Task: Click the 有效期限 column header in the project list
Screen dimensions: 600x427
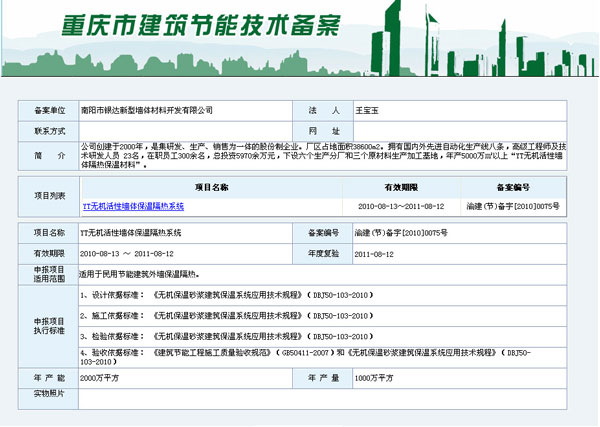Action: point(400,187)
